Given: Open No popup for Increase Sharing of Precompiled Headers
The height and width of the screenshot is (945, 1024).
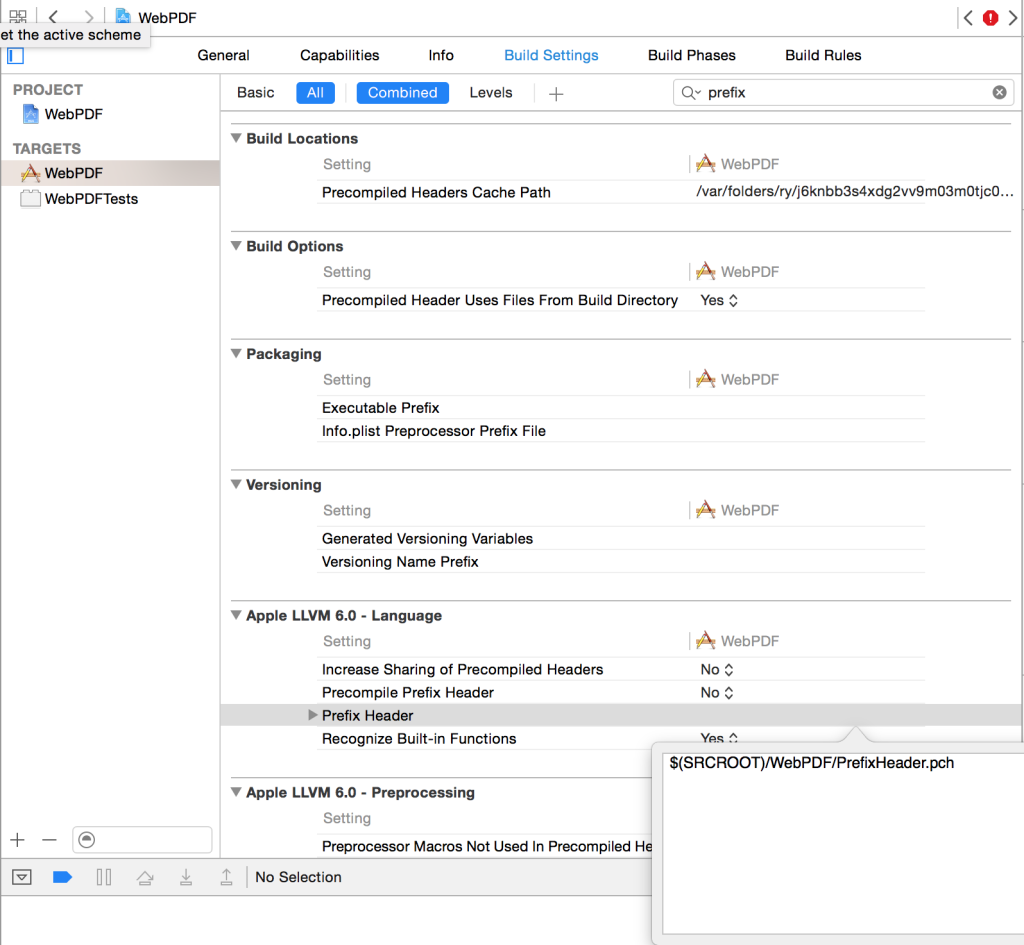Looking at the screenshot, I should point(717,669).
